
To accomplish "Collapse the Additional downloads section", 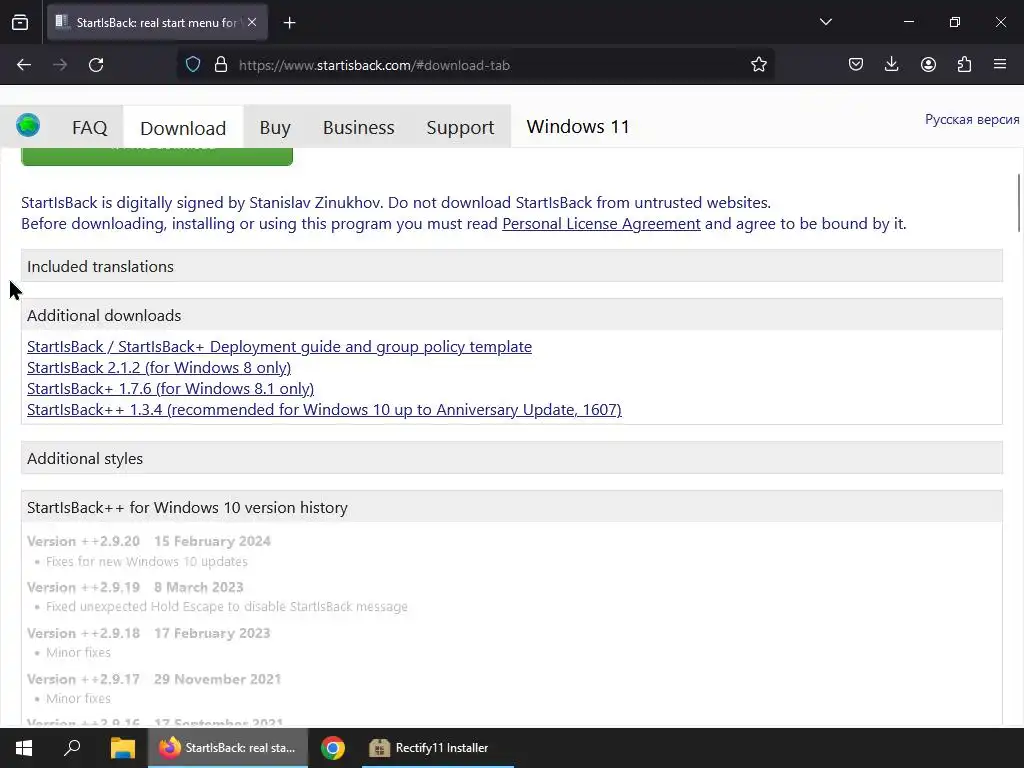I will tap(511, 315).
